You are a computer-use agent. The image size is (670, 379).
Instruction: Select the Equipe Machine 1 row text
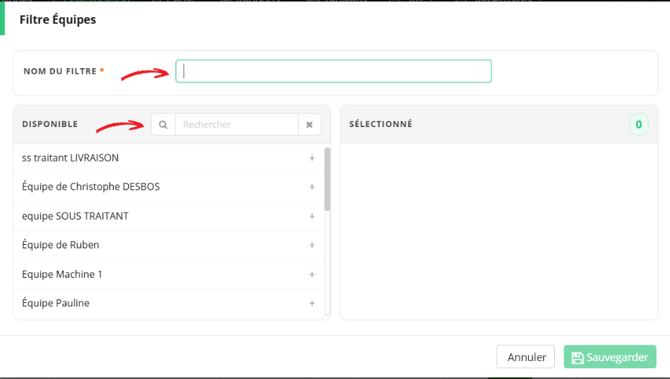62,274
